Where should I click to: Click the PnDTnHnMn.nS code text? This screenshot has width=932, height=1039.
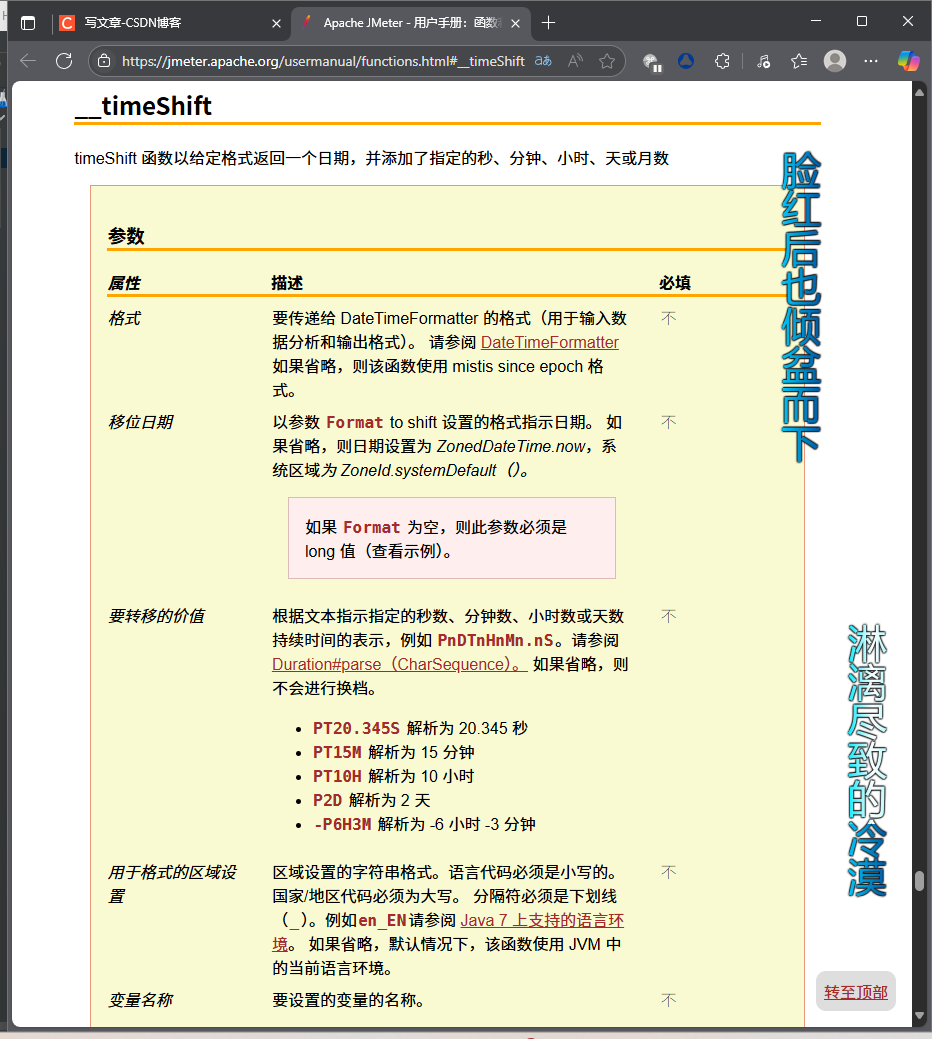(x=495, y=640)
